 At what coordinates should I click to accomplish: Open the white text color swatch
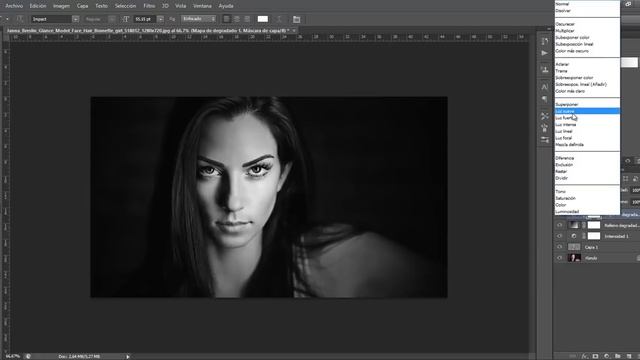[x=263, y=19]
